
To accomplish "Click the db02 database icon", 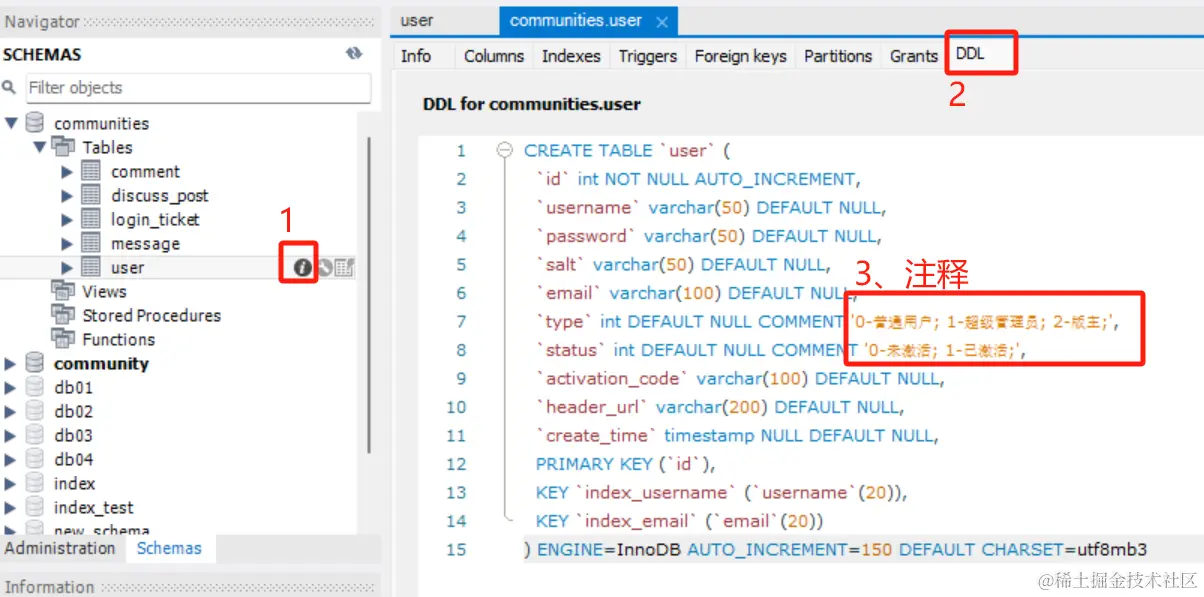I will (35, 411).
